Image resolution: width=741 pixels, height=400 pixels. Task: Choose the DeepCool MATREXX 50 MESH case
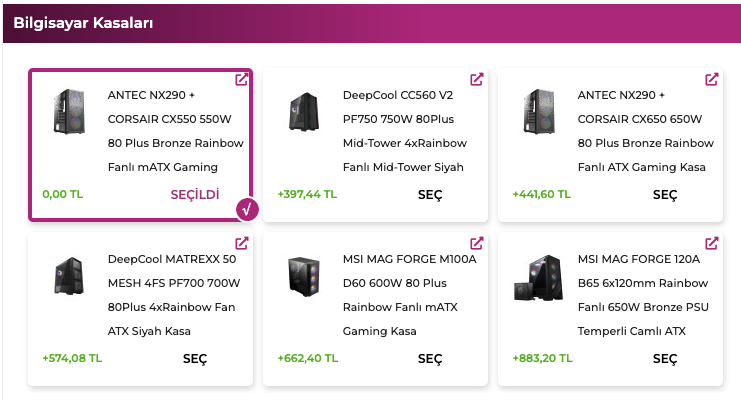point(195,359)
